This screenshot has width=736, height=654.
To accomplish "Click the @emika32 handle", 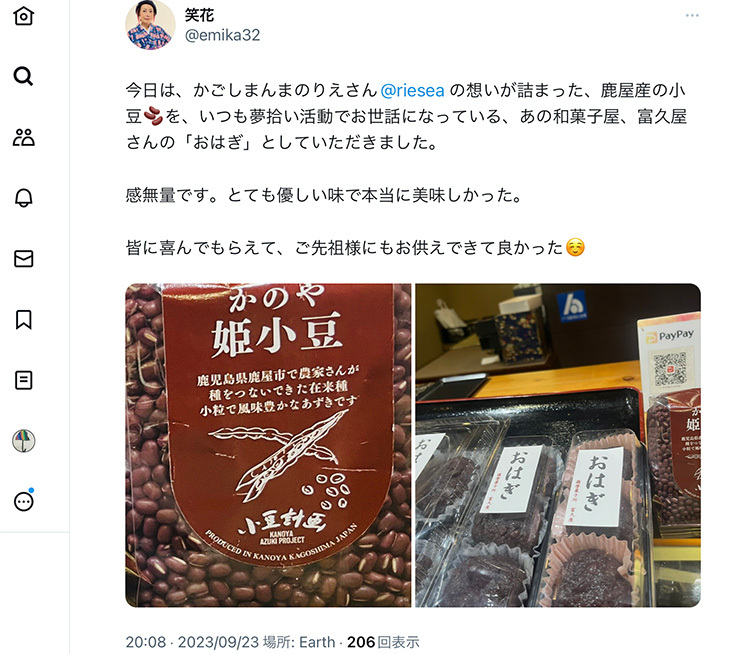I will point(222,35).
